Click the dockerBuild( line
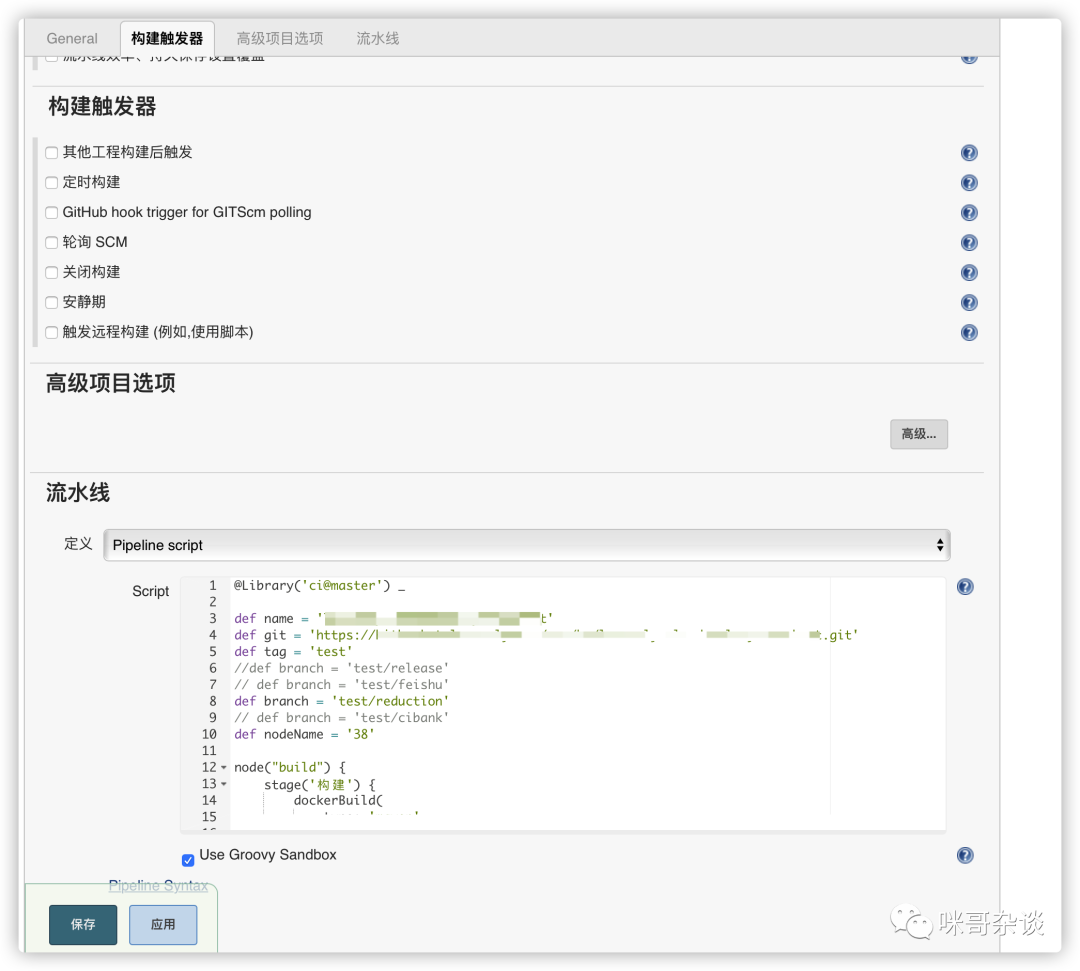This screenshot has width=1080, height=971. point(338,800)
